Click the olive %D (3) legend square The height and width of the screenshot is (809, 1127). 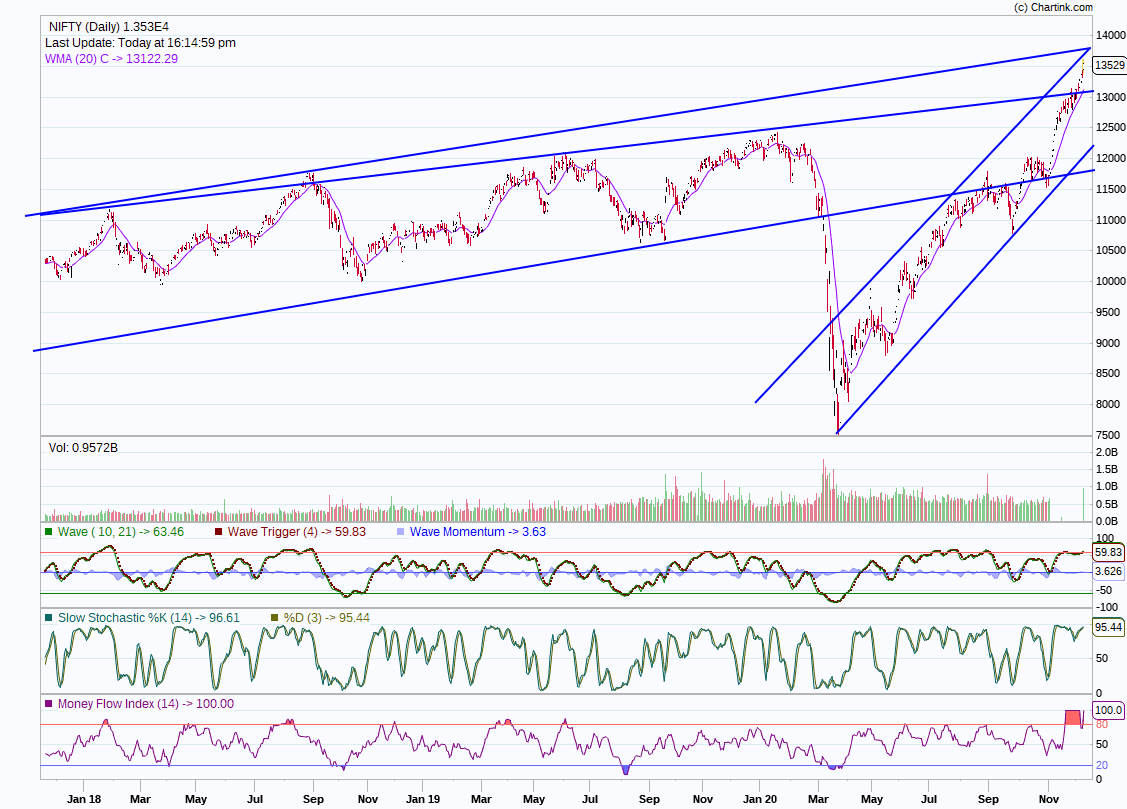coord(276,618)
